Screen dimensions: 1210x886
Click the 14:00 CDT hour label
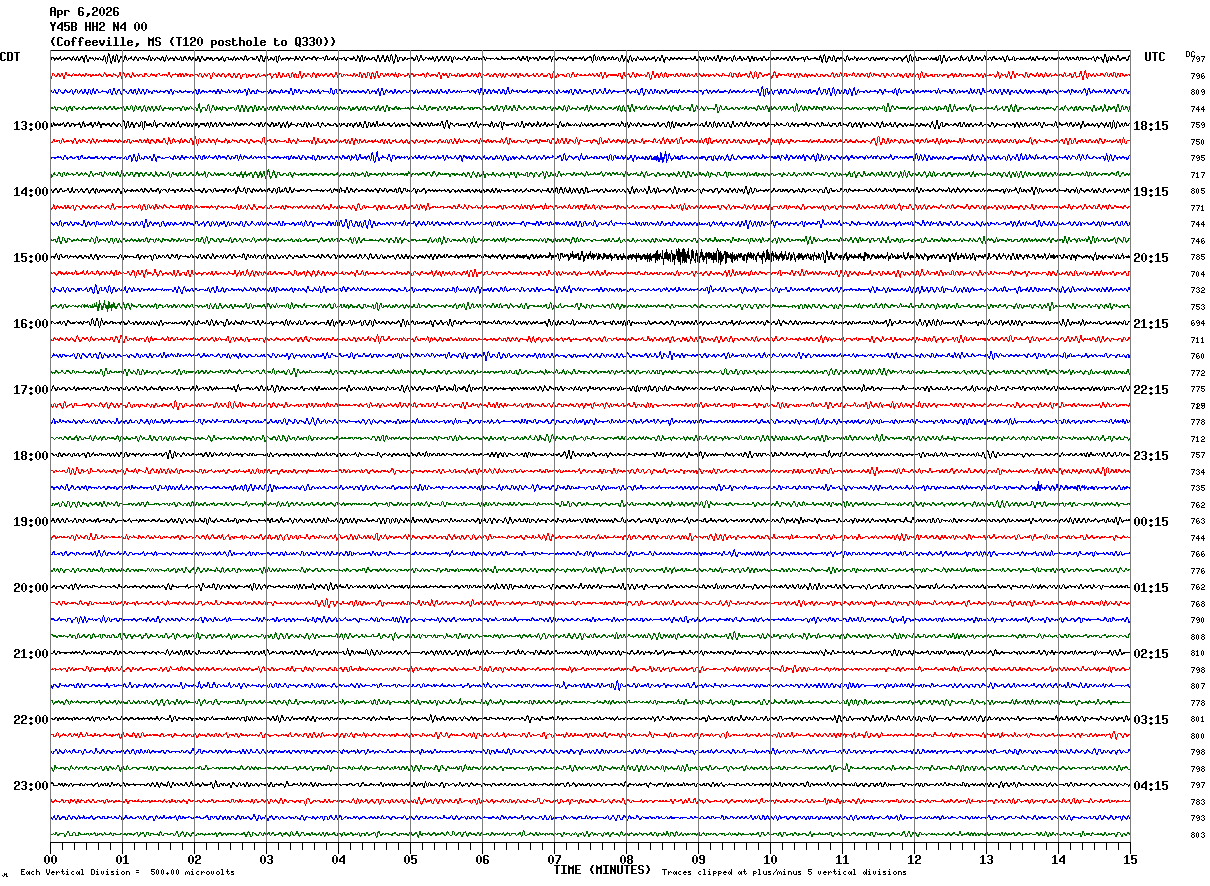click(x=31, y=192)
